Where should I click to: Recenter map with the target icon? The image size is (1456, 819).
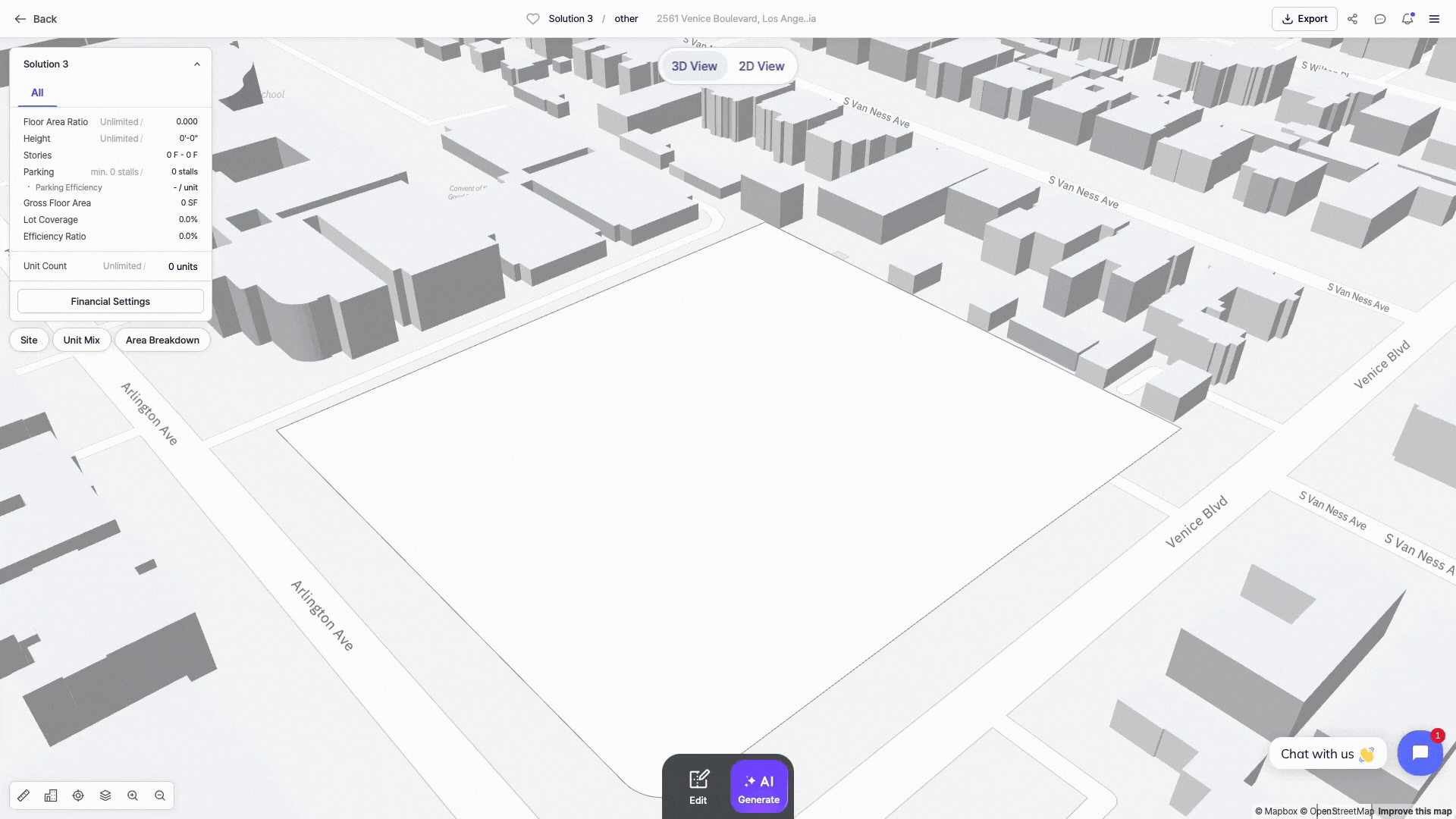(78, 795)
